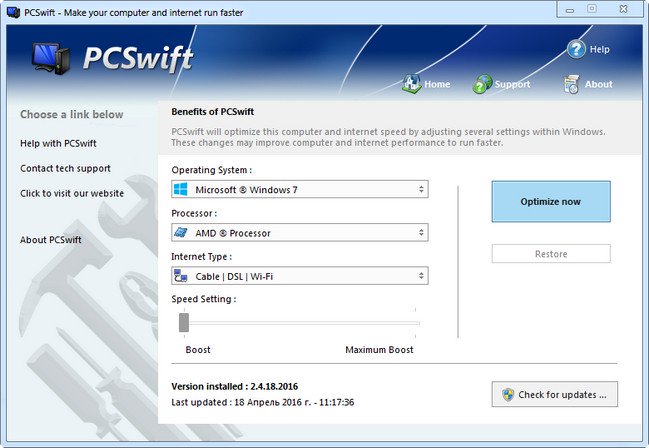
Task: Click the Maximum Boost label
Action: [379, 350]
